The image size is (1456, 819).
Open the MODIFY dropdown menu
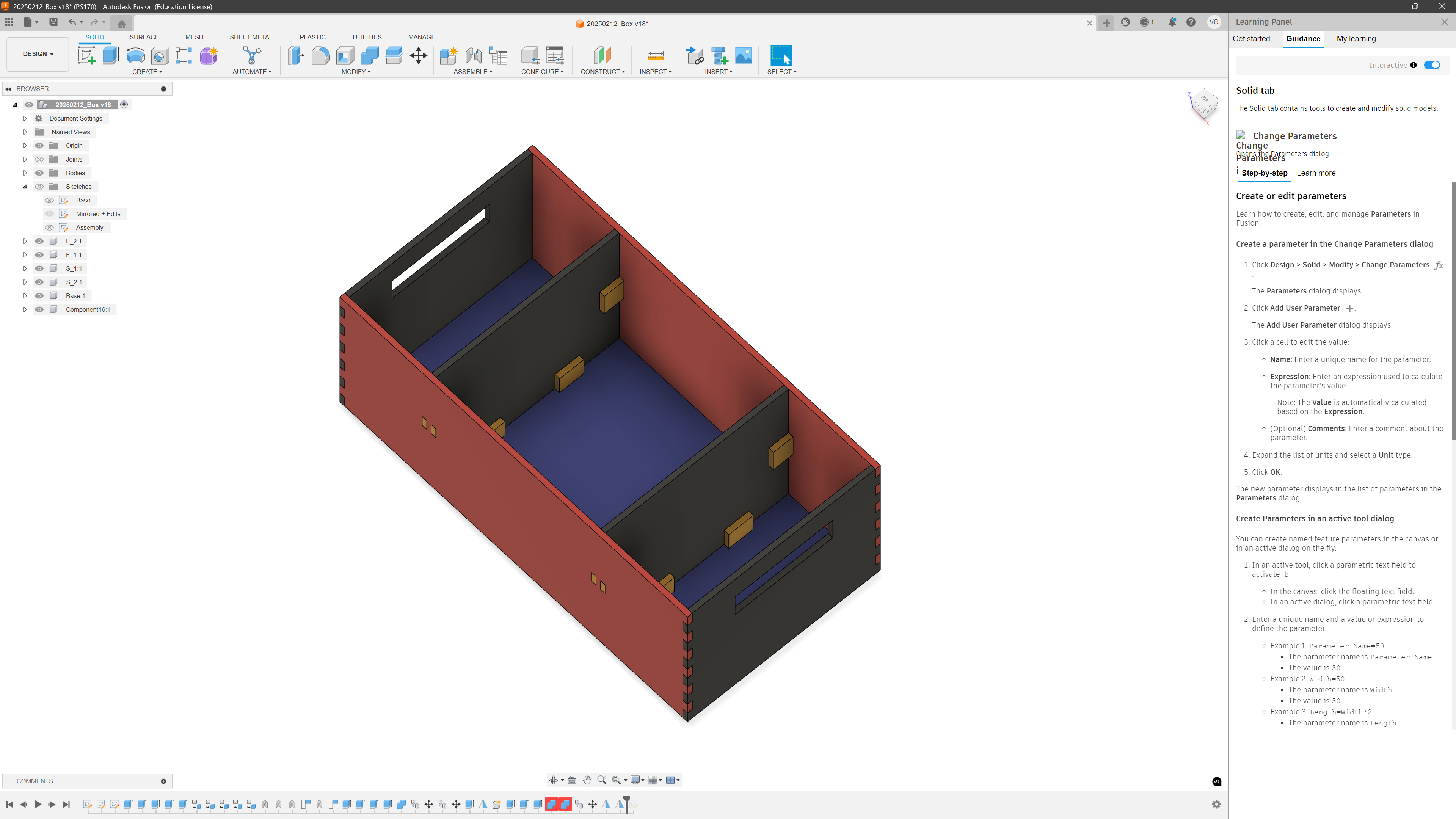point(356,72)
